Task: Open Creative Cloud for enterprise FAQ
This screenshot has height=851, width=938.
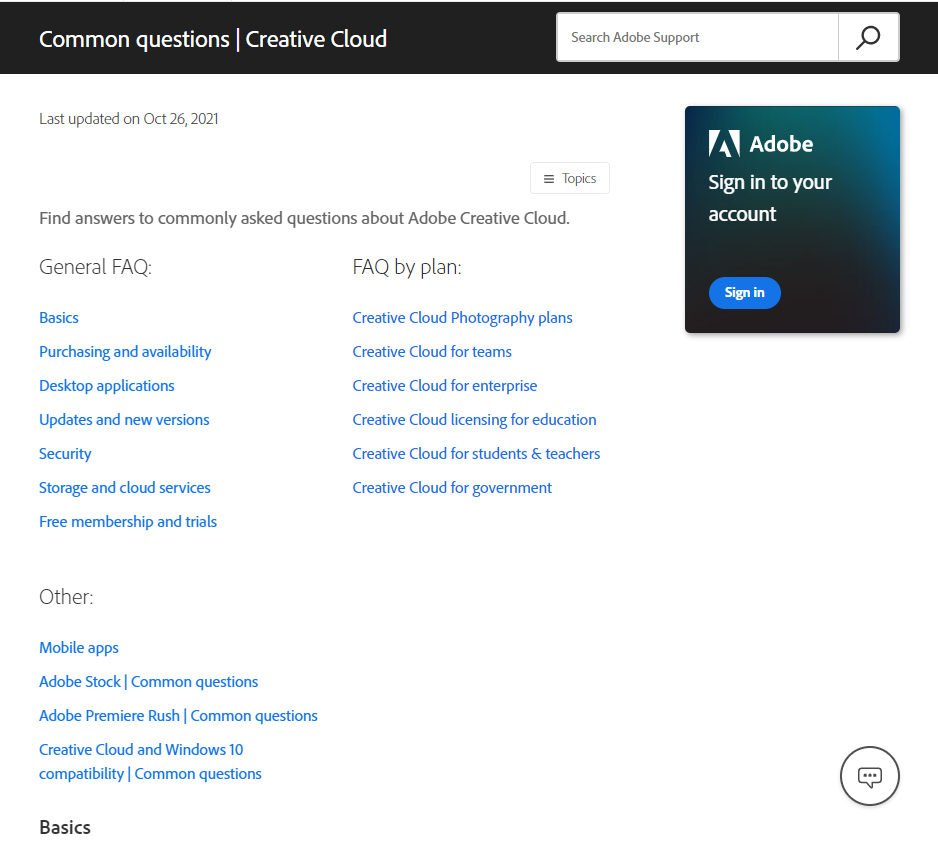Action: tap(445, 386)
